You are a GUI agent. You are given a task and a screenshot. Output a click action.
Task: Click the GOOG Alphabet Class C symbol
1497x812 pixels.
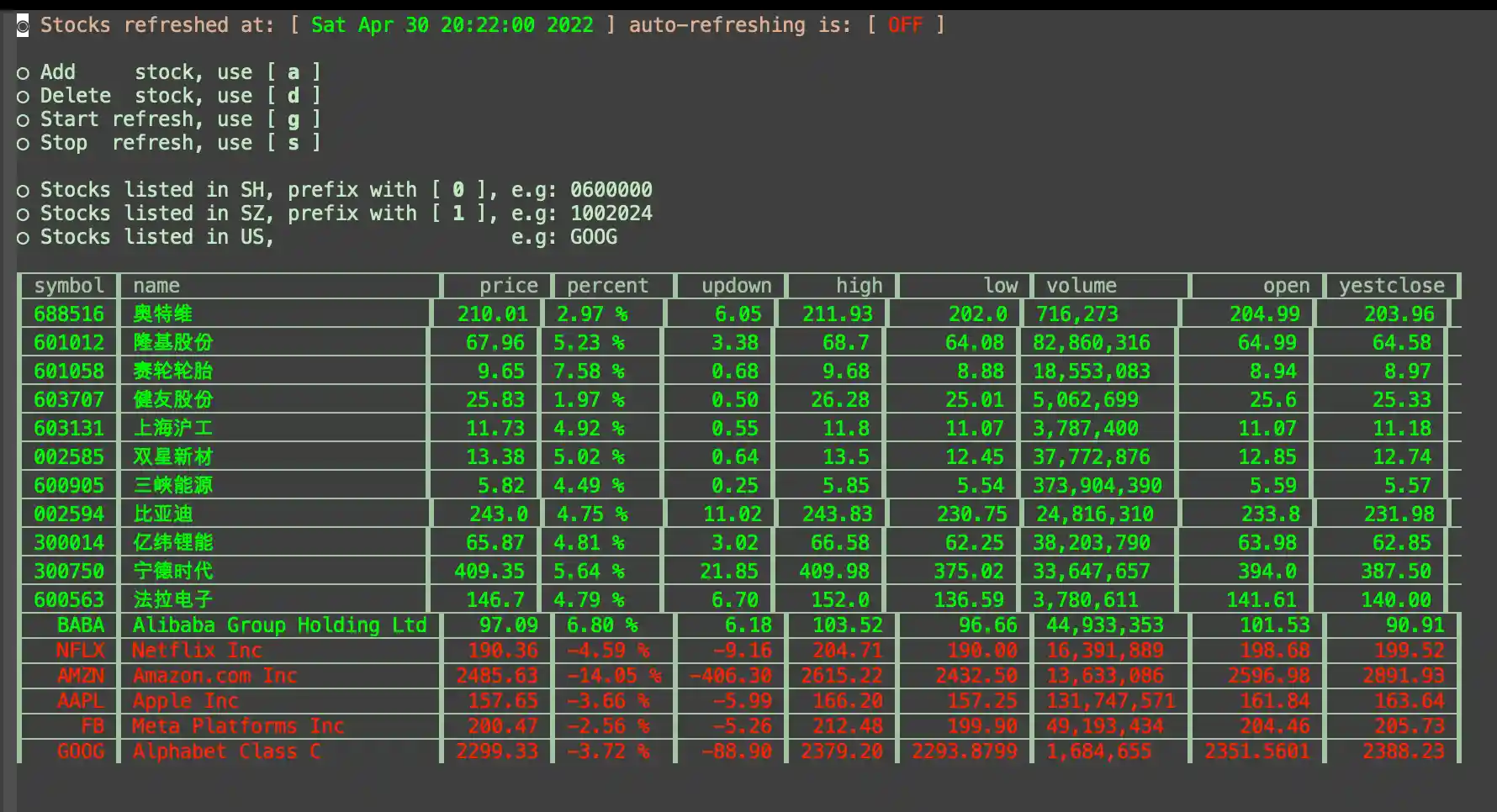tap(81, 751)
